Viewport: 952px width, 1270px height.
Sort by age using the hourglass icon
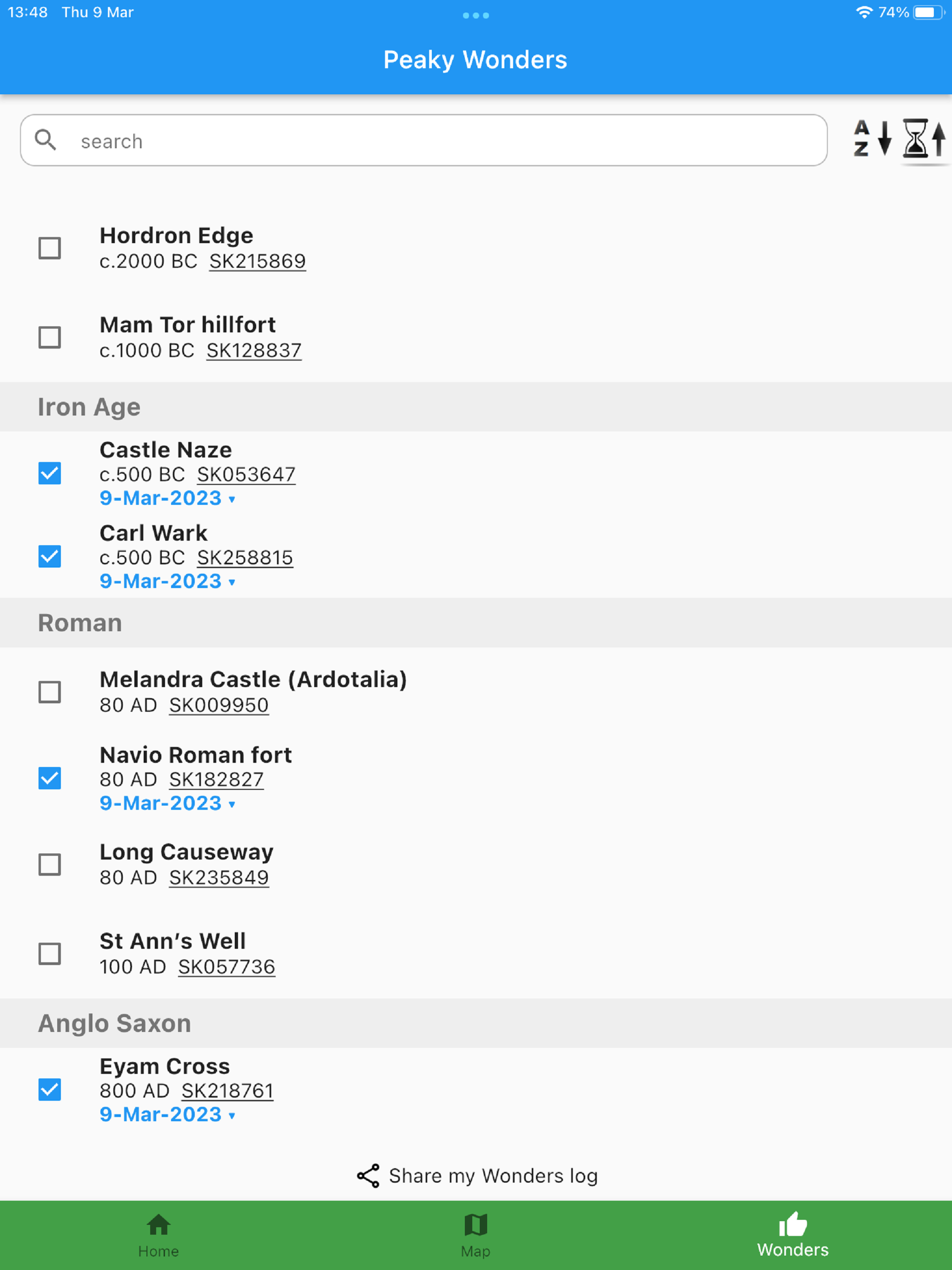point(923,139)
